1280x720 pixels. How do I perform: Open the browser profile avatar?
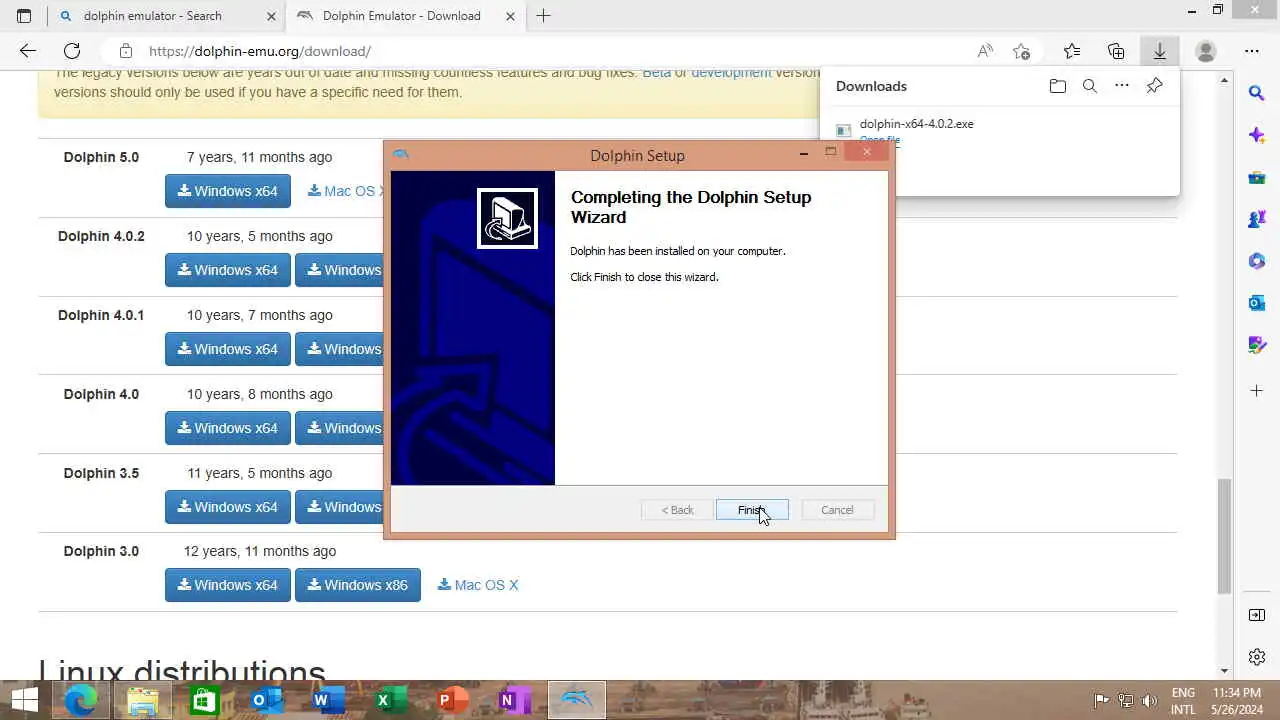coord(1206,51)
